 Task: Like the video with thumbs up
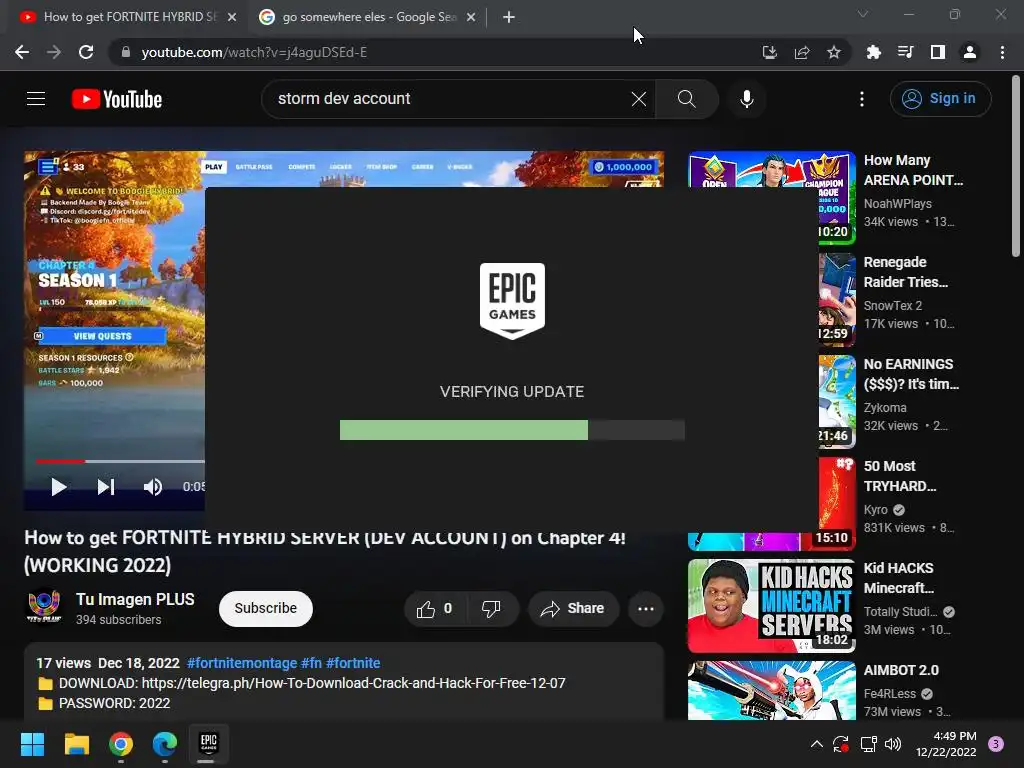pyautogui.click(x=434, y=609)
